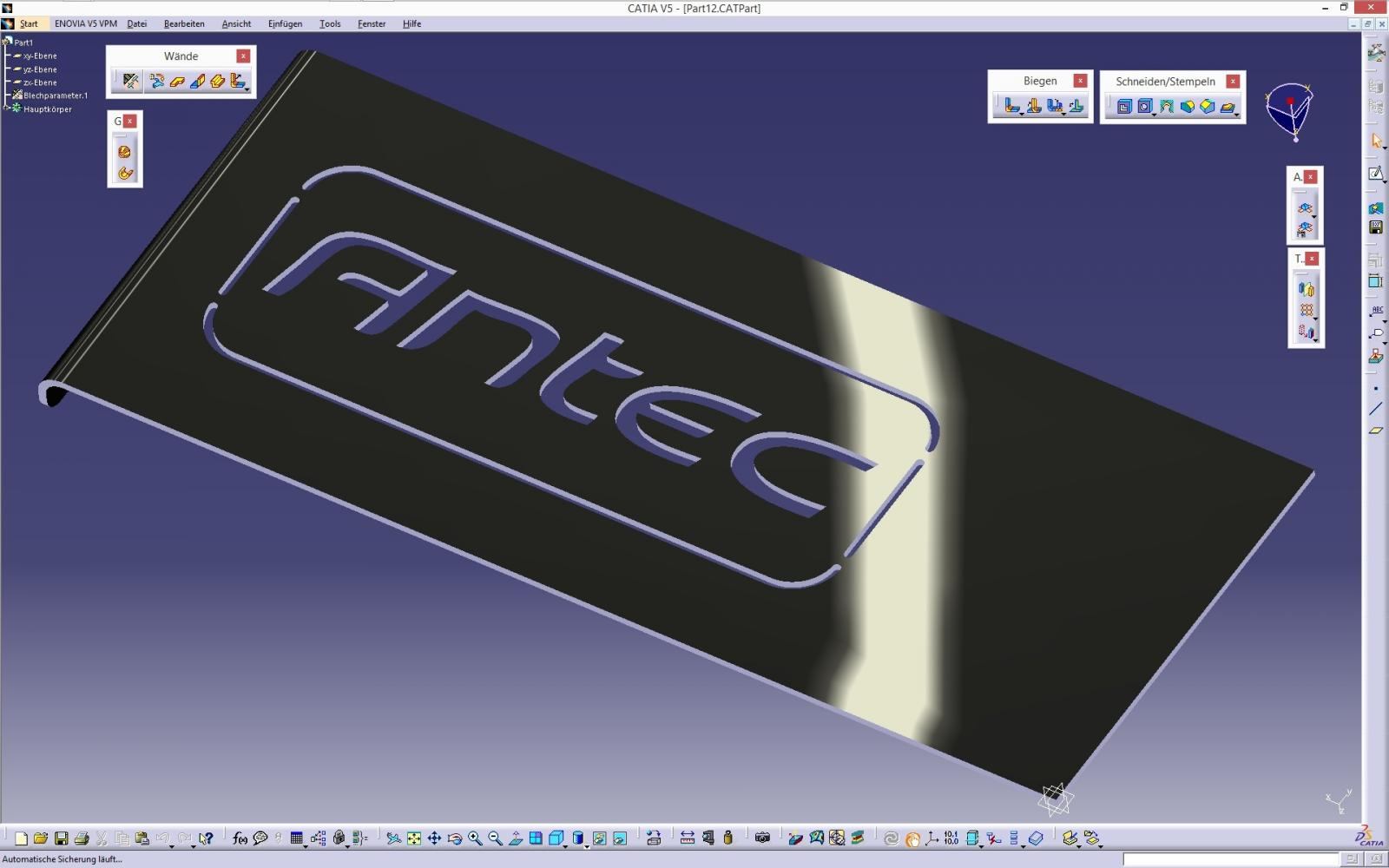Select yz-Ebene in the tree
Screen dimensions: 1389x868
[40, 69]
